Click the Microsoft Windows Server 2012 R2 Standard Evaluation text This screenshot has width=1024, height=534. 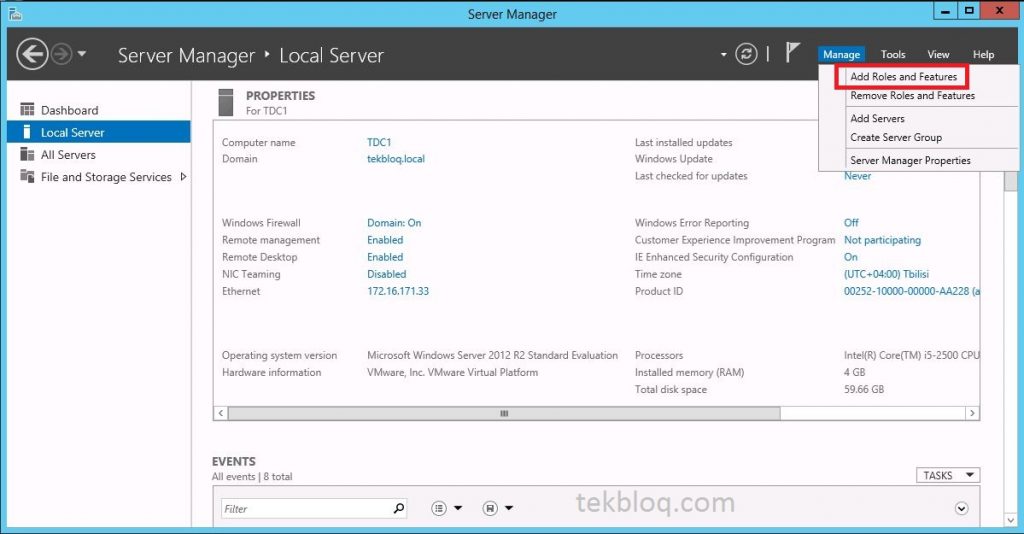tap(492, 355)
